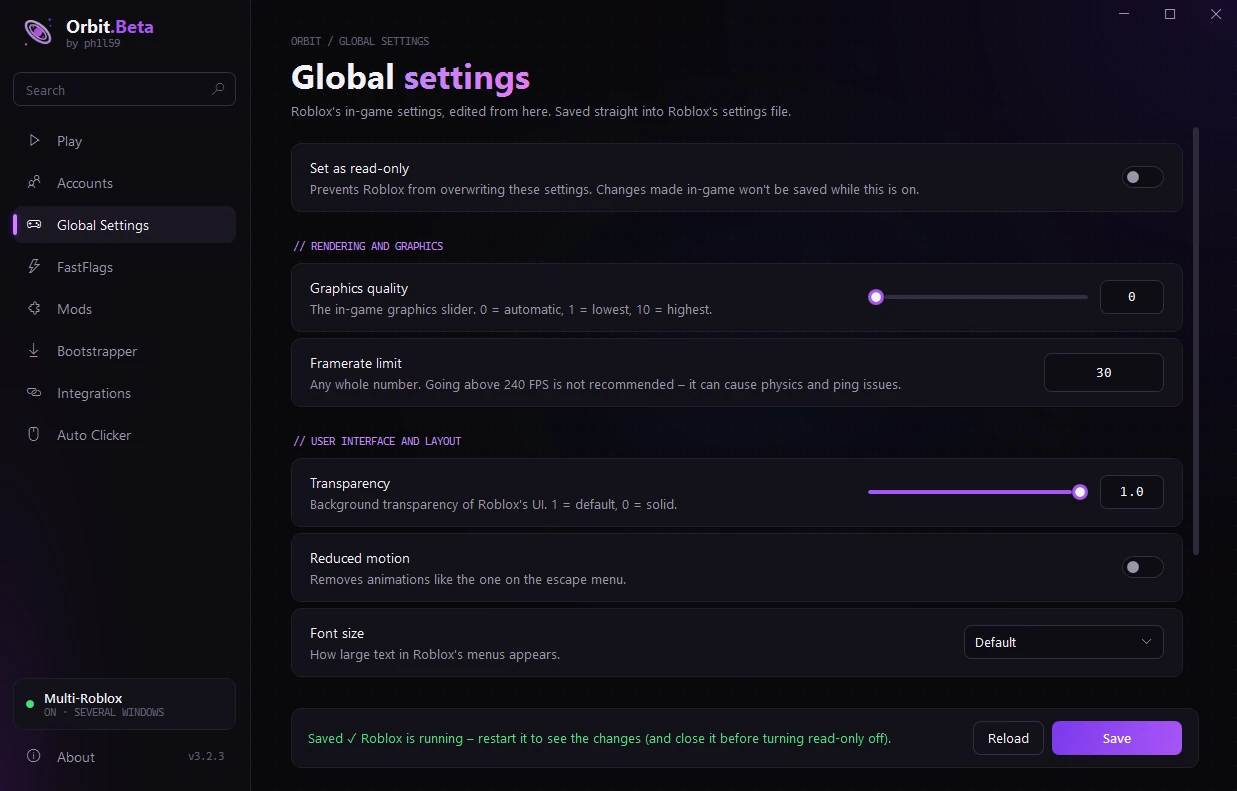Screen dimensions: 1237x791
Task: Minimize the Orbit window
Action: click(1125, 14)
